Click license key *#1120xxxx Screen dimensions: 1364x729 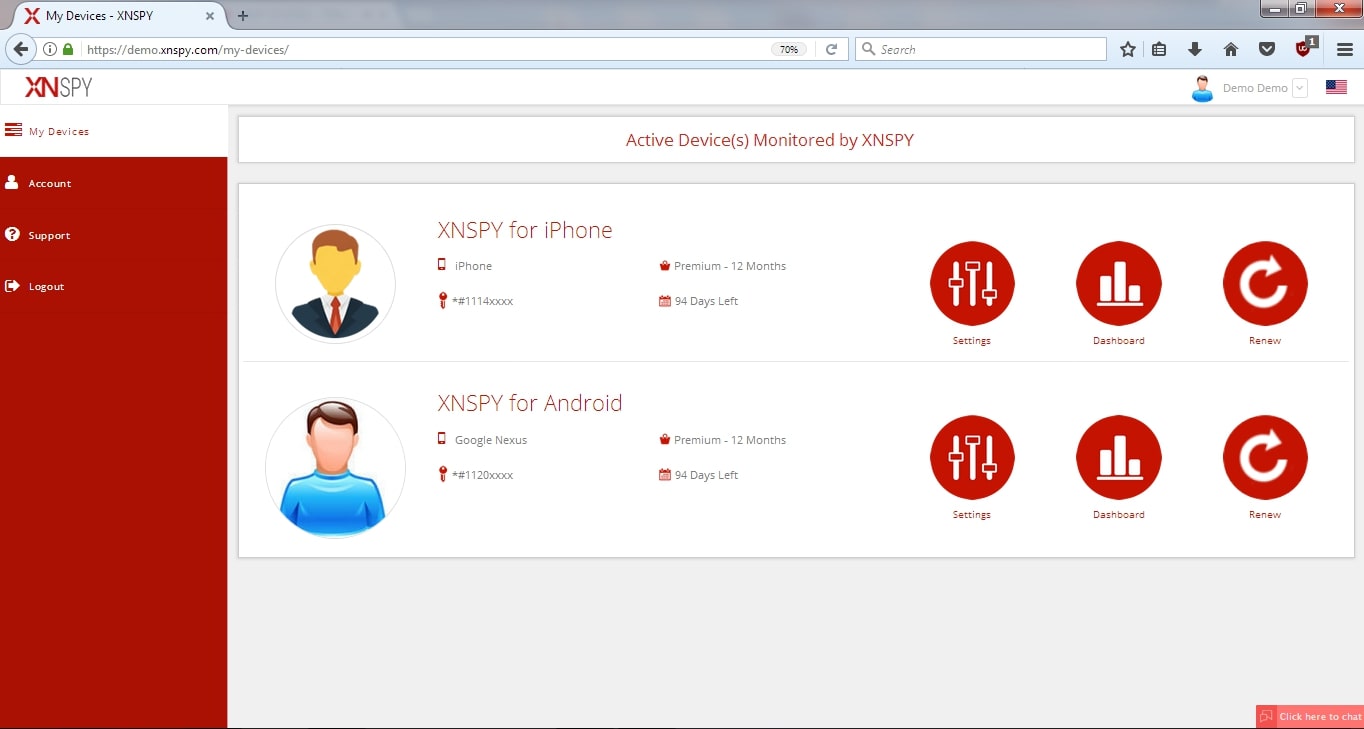pyautogui.click(x=483, y=475)
